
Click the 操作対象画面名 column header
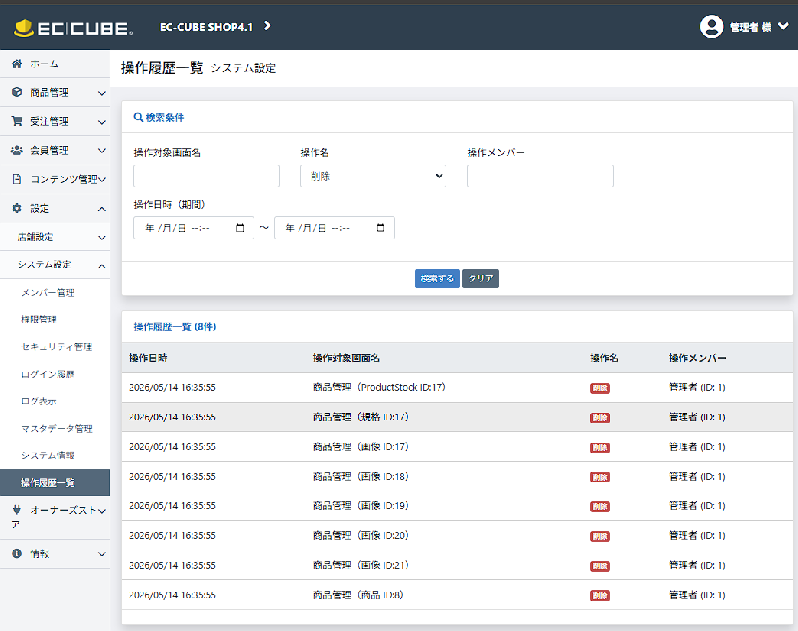pyautogui.click(x=346, y=358)
